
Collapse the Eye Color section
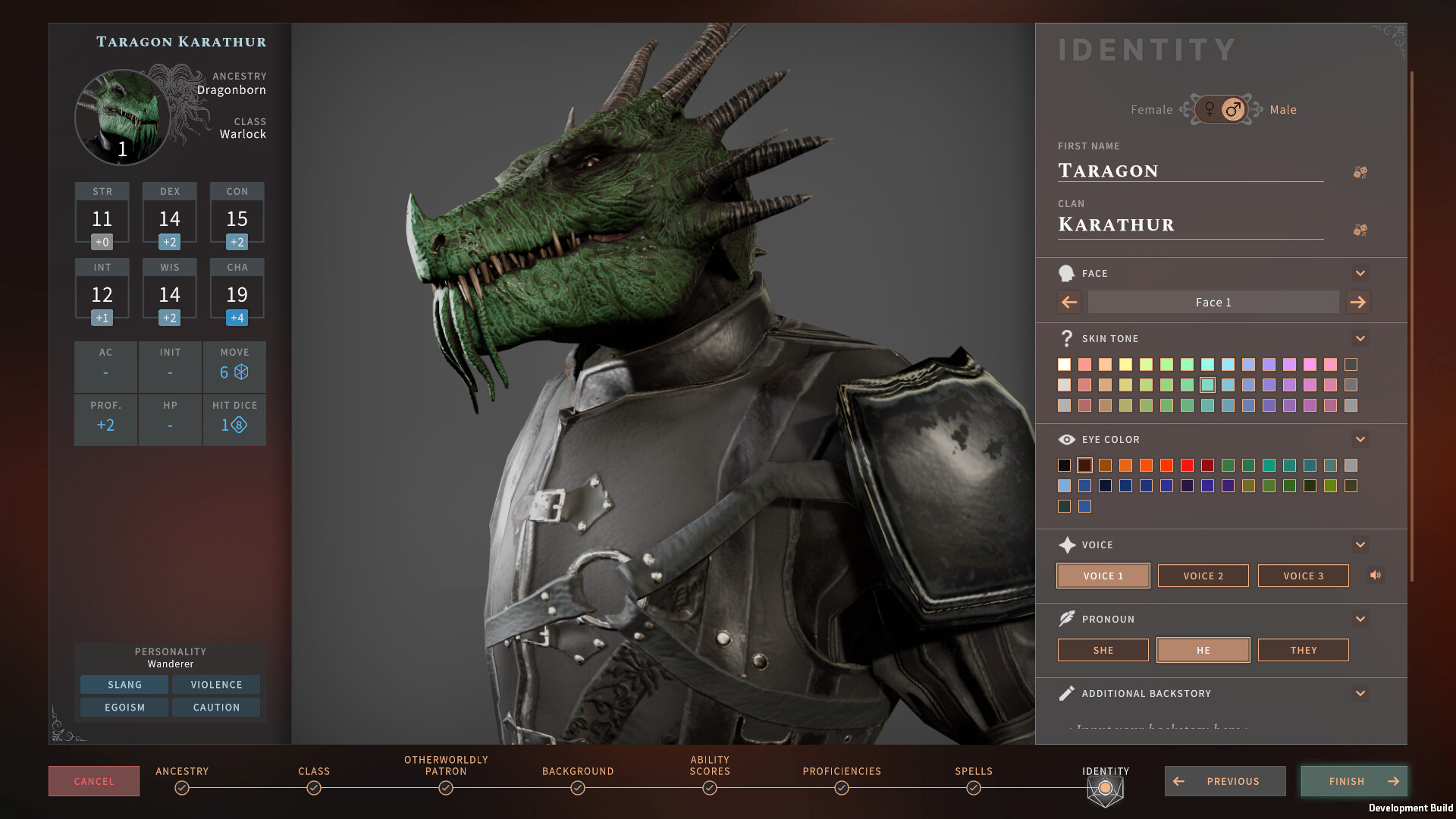point(1360,439)
